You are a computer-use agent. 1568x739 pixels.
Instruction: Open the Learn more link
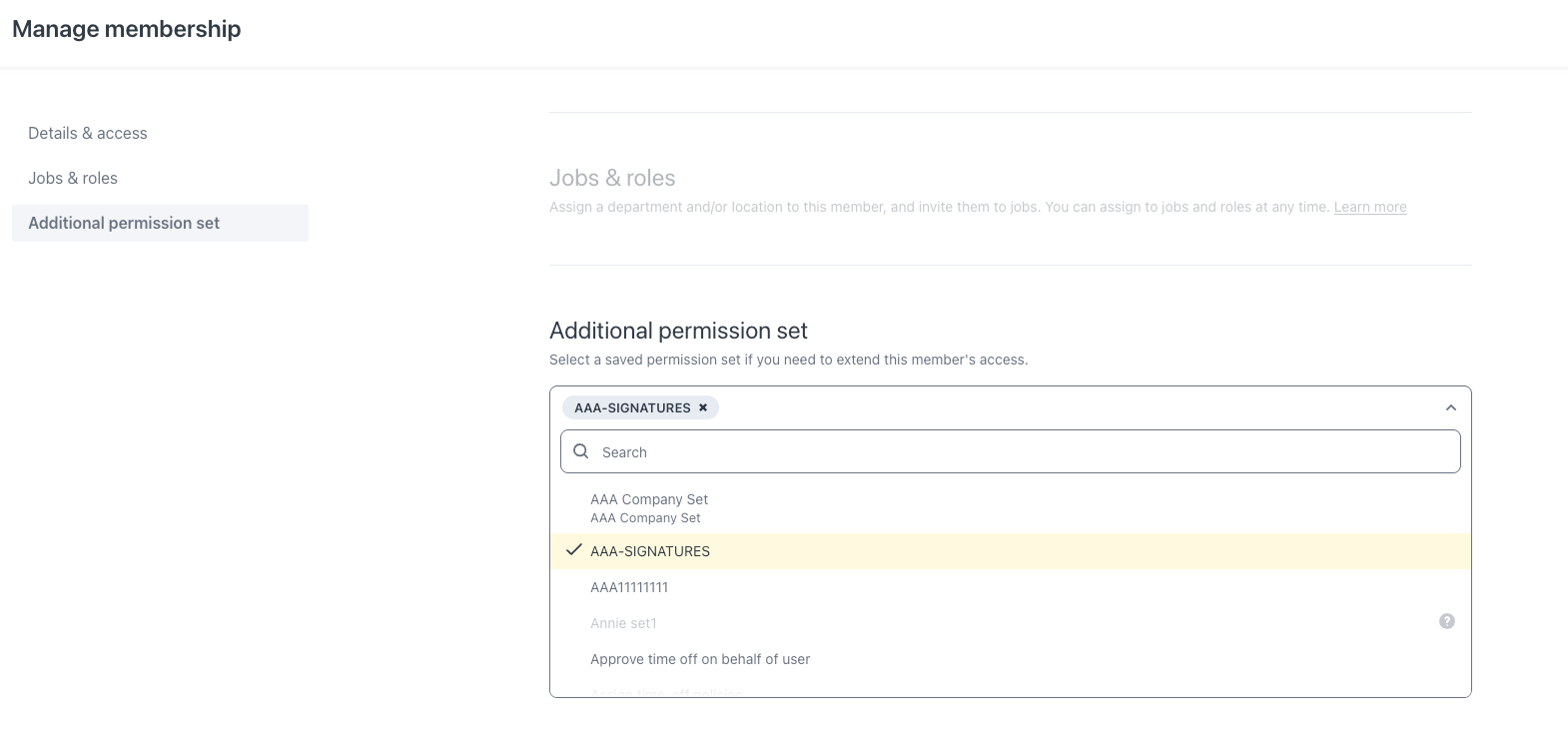point(1369,207)
